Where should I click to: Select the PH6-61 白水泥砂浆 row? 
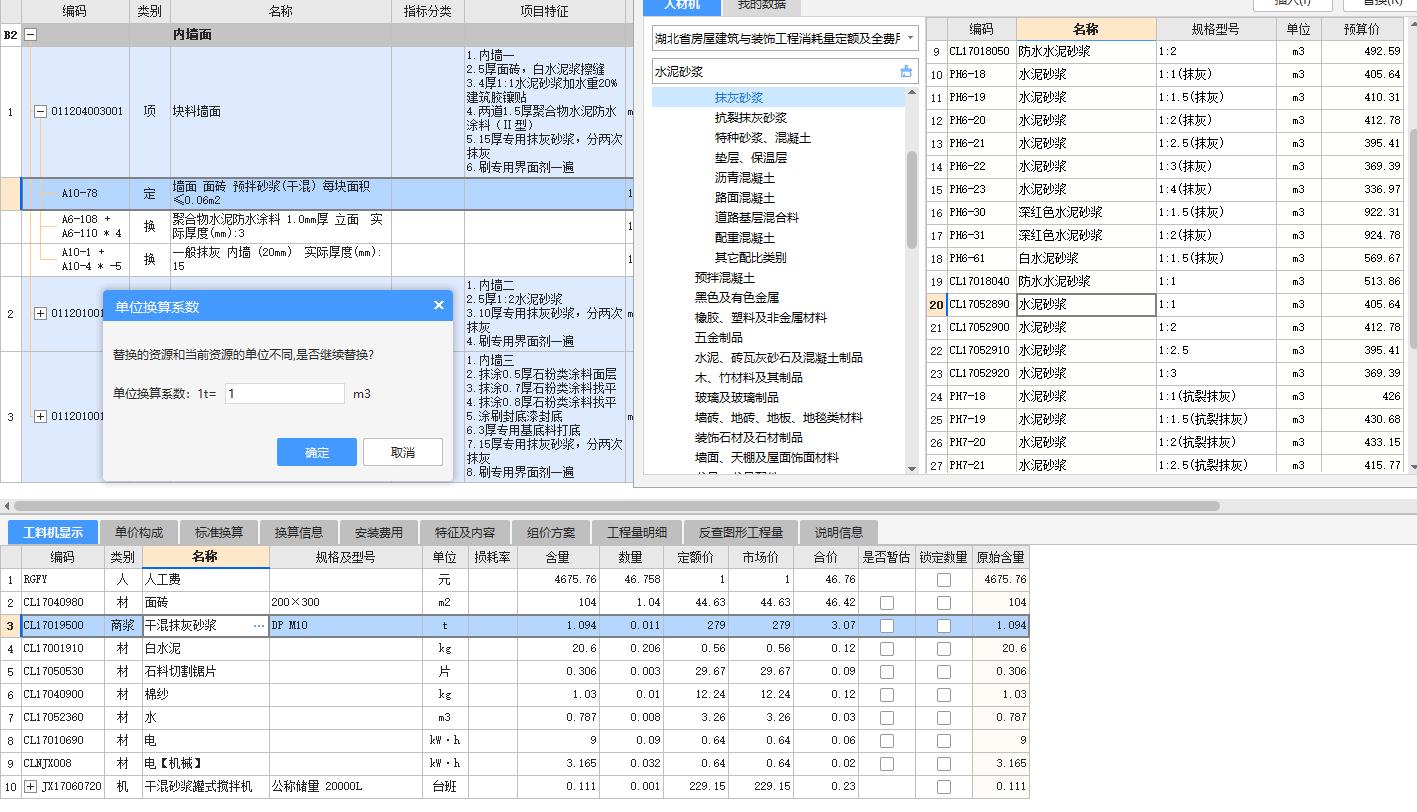(1166, 259)
